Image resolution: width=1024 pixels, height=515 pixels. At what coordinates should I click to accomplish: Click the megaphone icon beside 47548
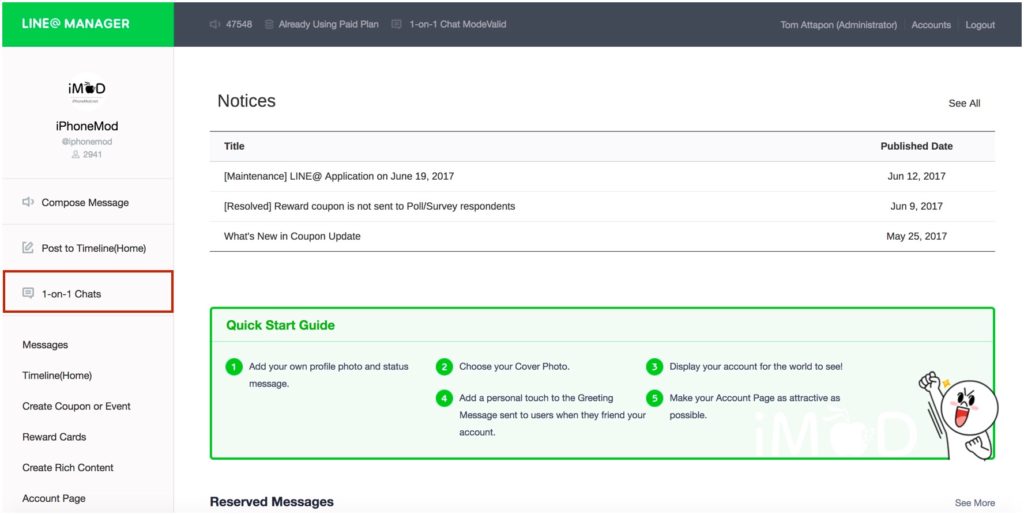pyautogui.click(x=216, y=24)
